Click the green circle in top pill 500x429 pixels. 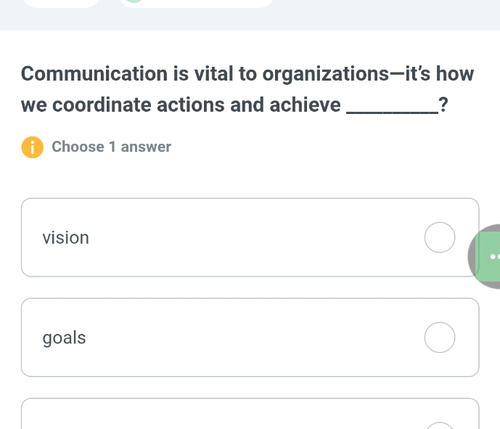coord(134,1)
